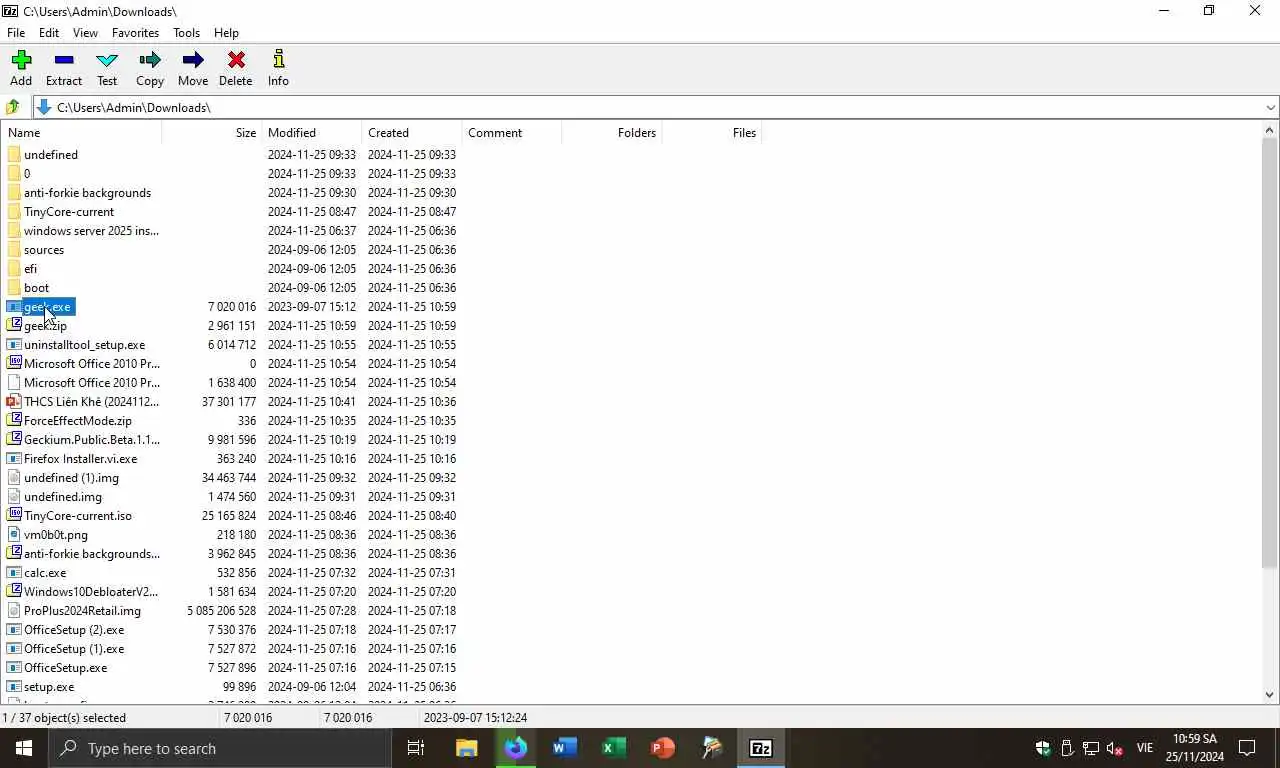Screen dimensions: 1280x768
Task: Open Word from the taskbar
Action: click(x=565, y=748)
